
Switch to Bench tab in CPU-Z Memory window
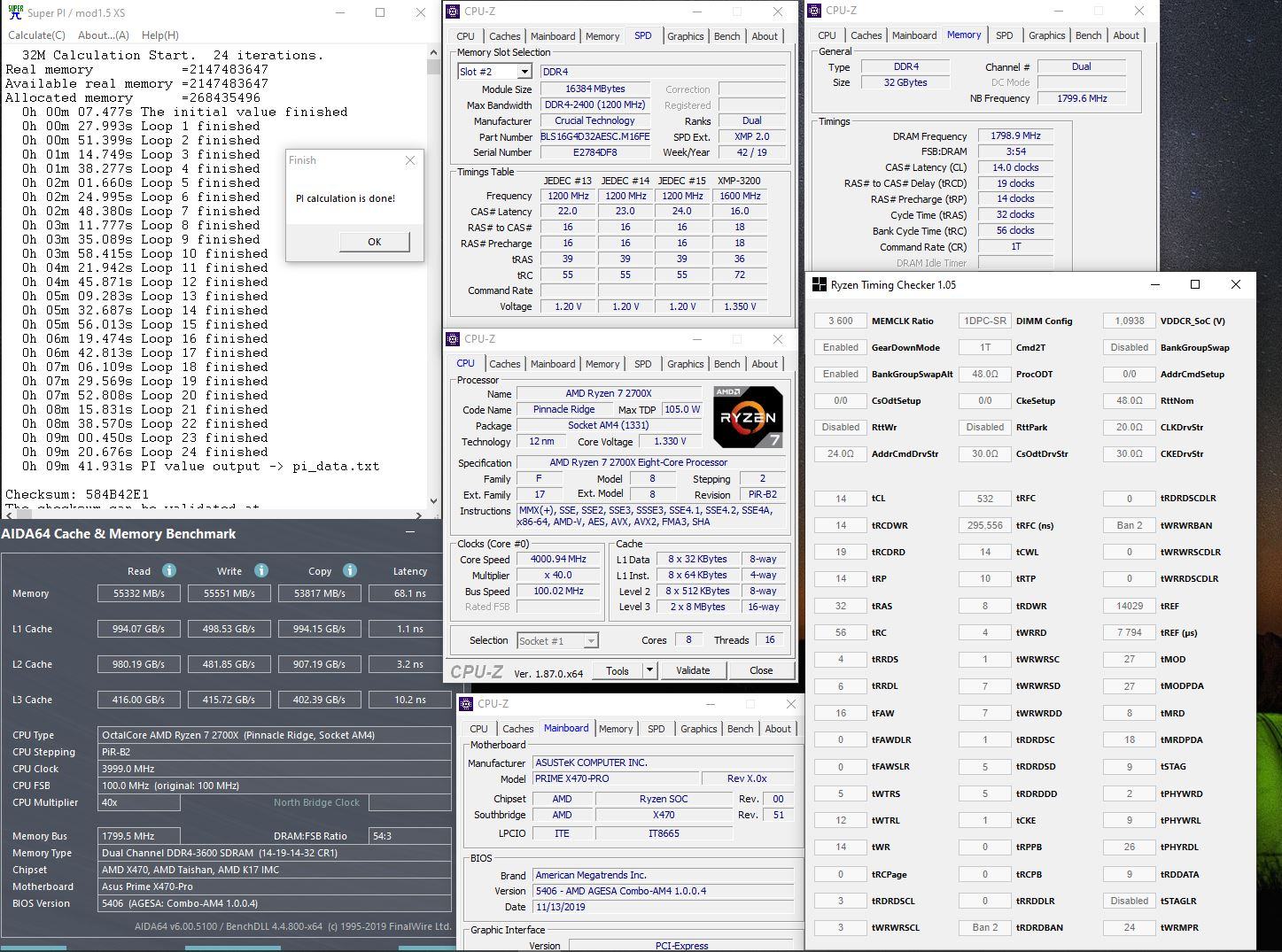(1088, 35)
